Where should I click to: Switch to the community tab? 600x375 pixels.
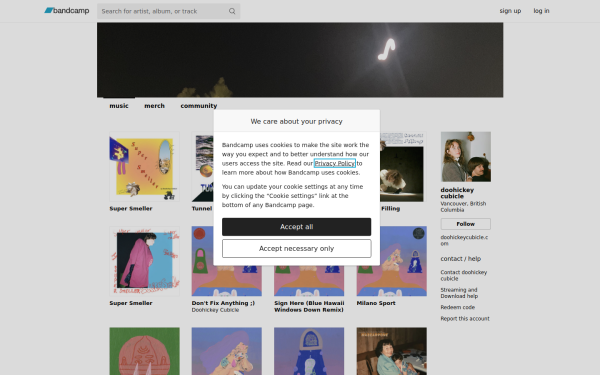tap(199, 106)
